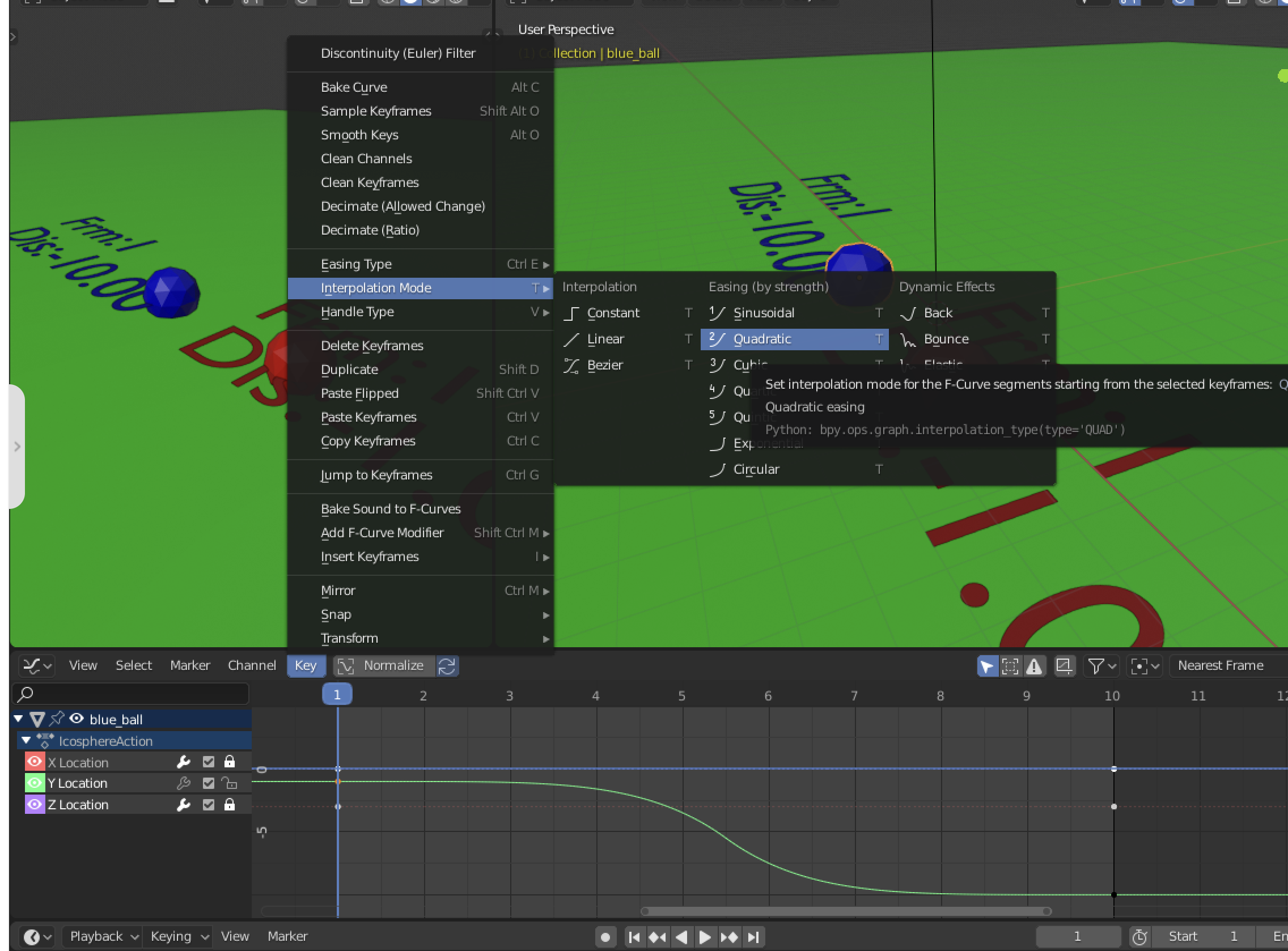The width and height of the screenshot is (1288, 951).
Task: Select Back dynamic effect
Action: 973,313
